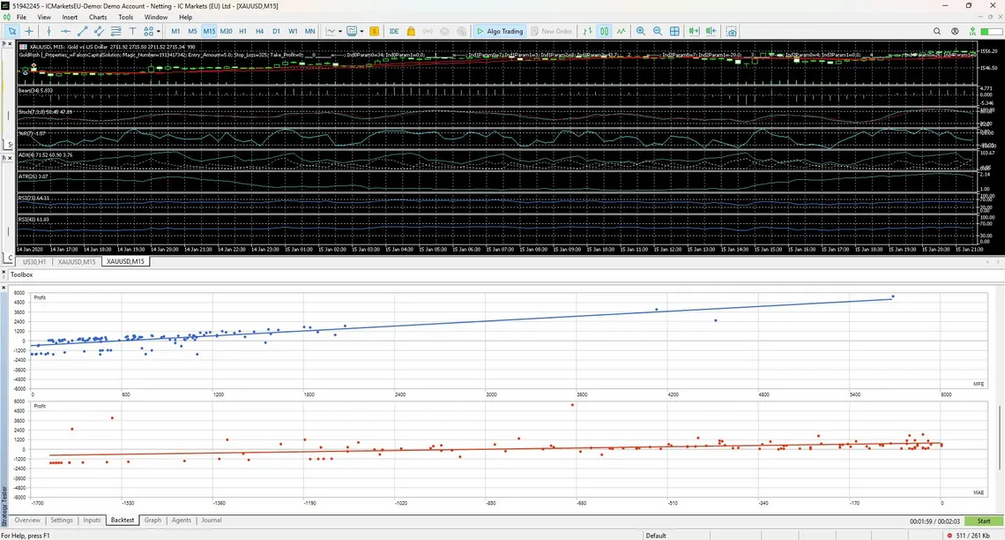
Task: Click the greyed cloud VPS icon
Action: pos(444,31)
